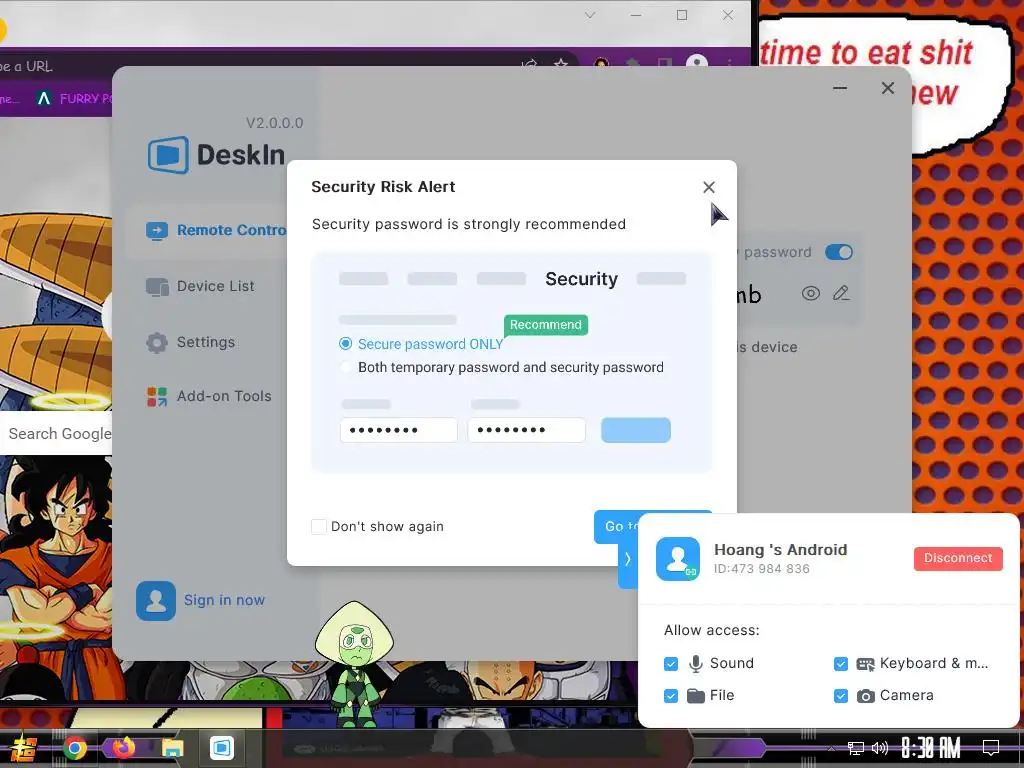The width and height of the screenshot is (1024, 768).
Task: Click the second masked password field
Action: tap(526, 430)
